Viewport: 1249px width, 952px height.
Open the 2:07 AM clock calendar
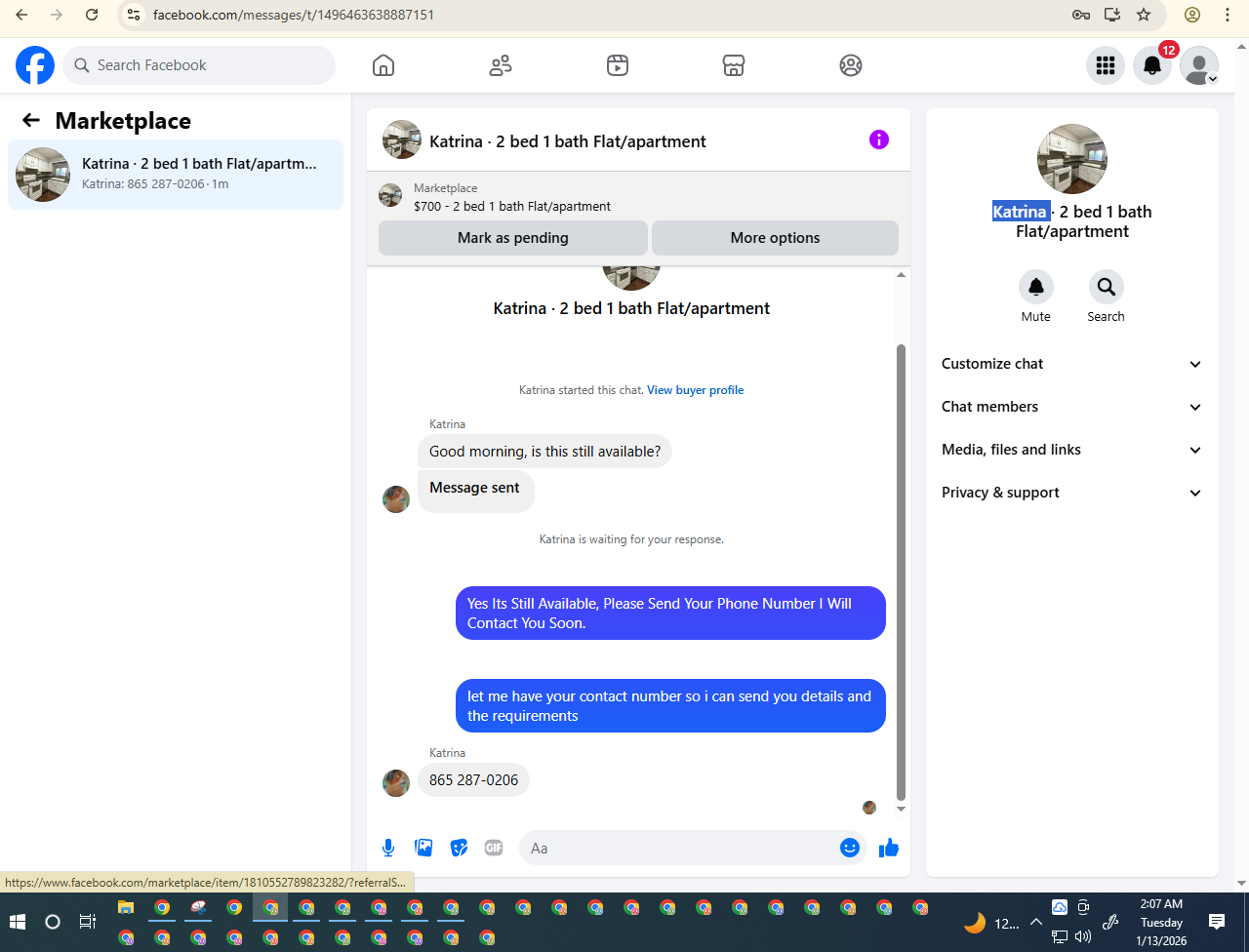[x=1161, y=922]
